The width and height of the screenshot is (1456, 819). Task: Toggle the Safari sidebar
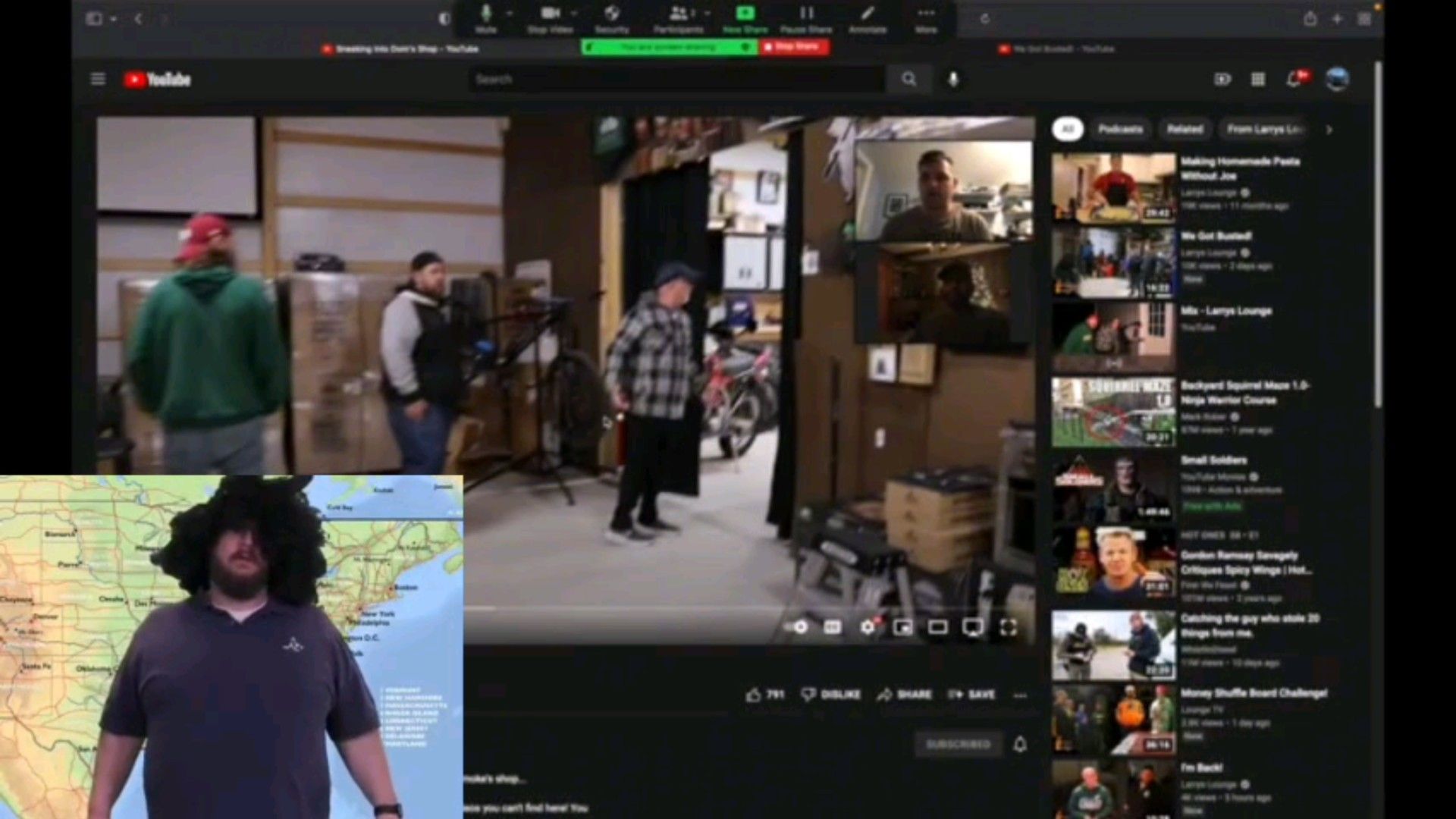coord(94,19)
